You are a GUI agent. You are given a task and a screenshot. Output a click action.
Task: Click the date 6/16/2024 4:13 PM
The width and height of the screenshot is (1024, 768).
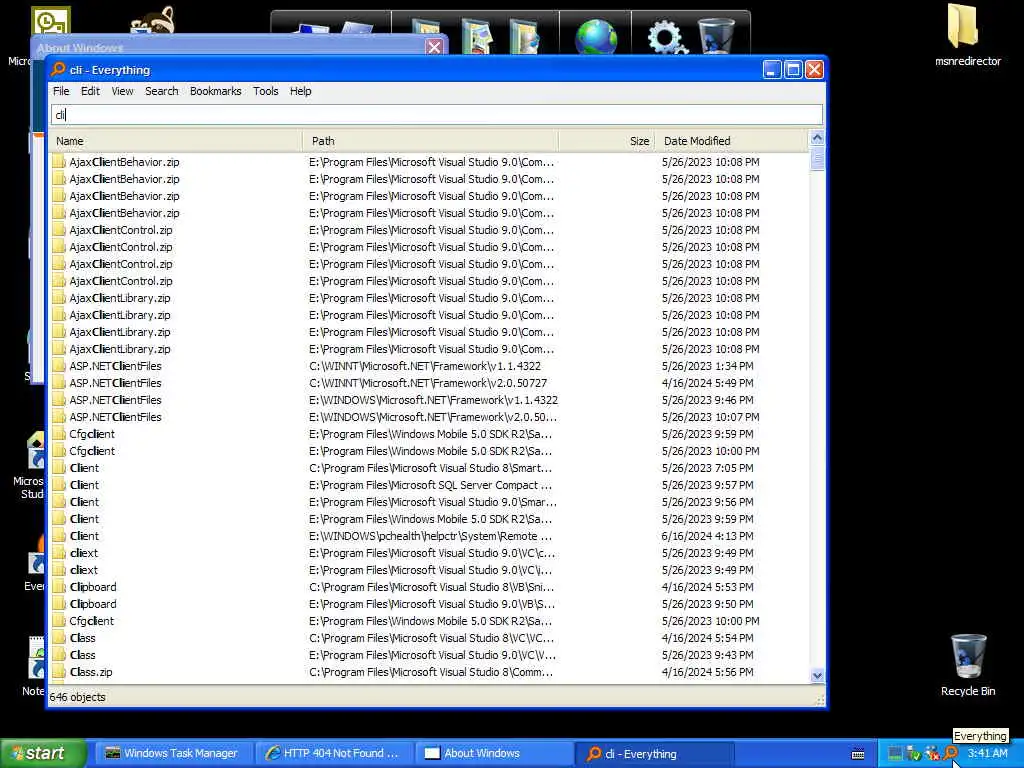click(707, 536)
